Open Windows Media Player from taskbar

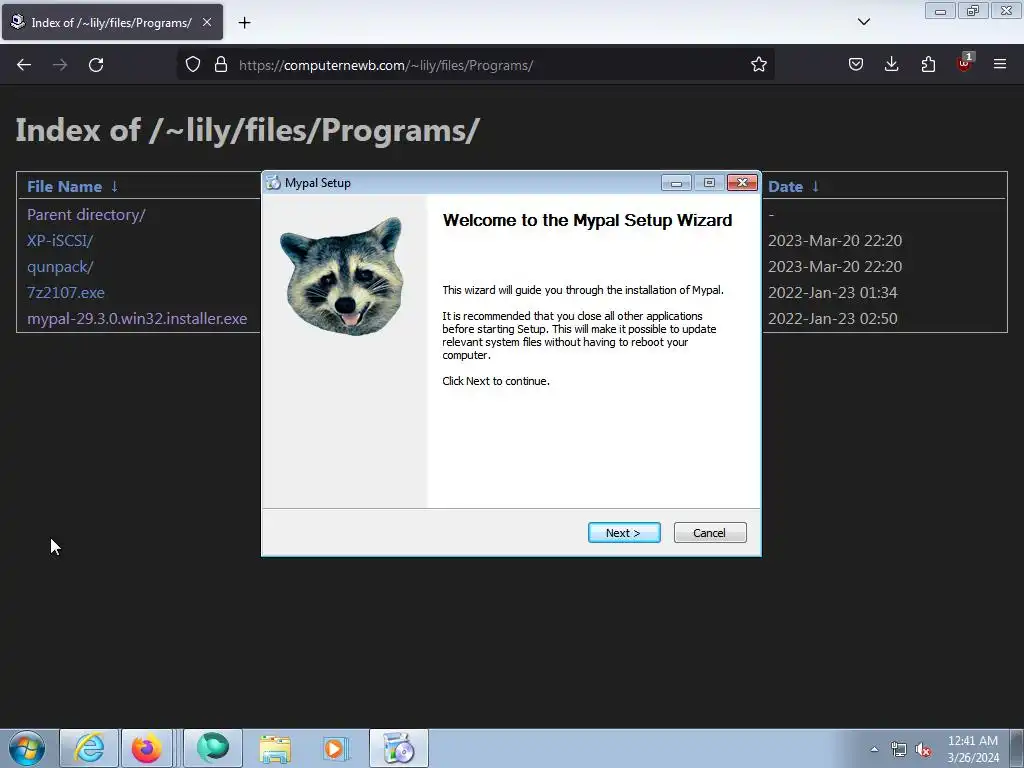(x=336, y=748)
